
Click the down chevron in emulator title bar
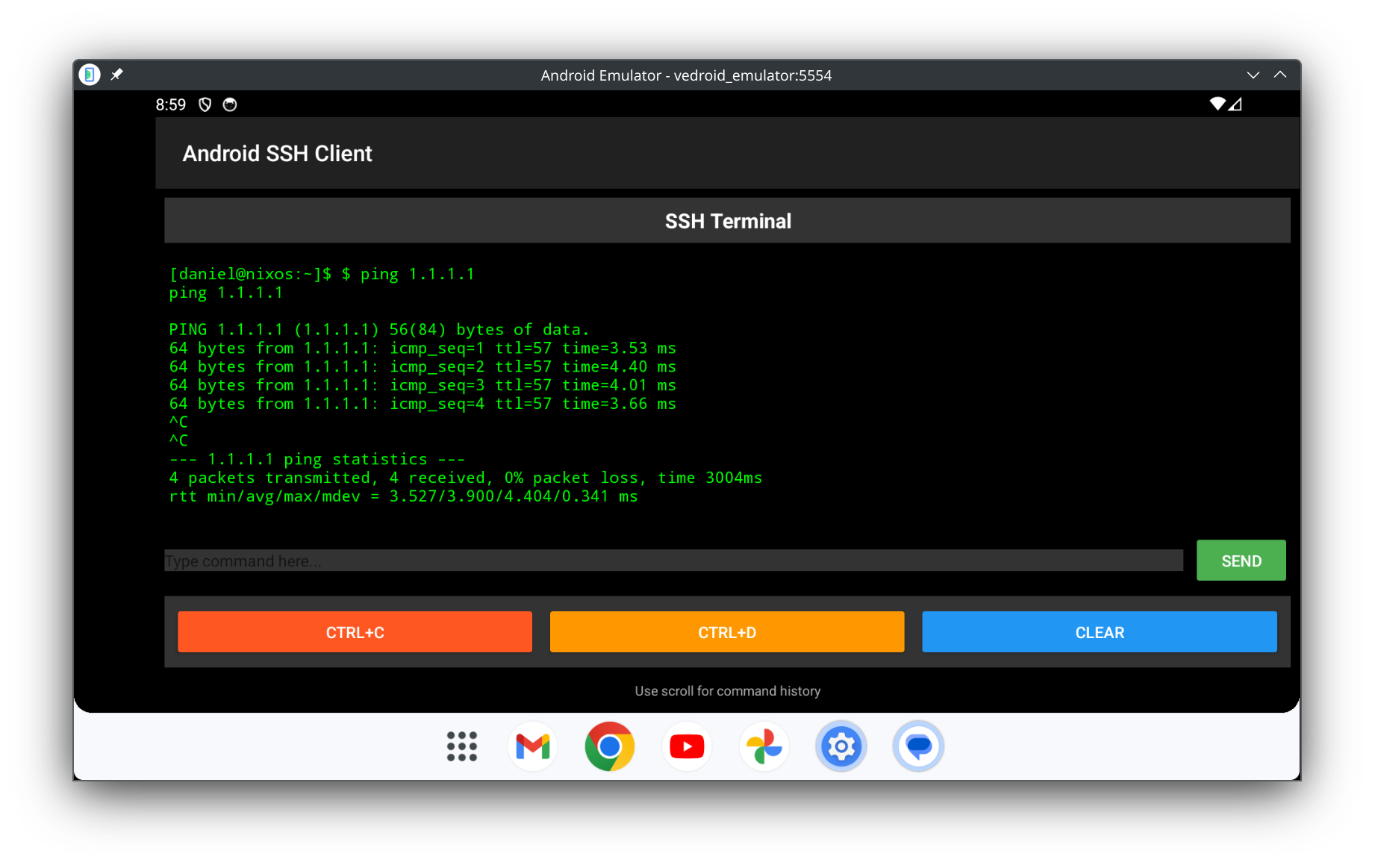[x=1253, y=75]
